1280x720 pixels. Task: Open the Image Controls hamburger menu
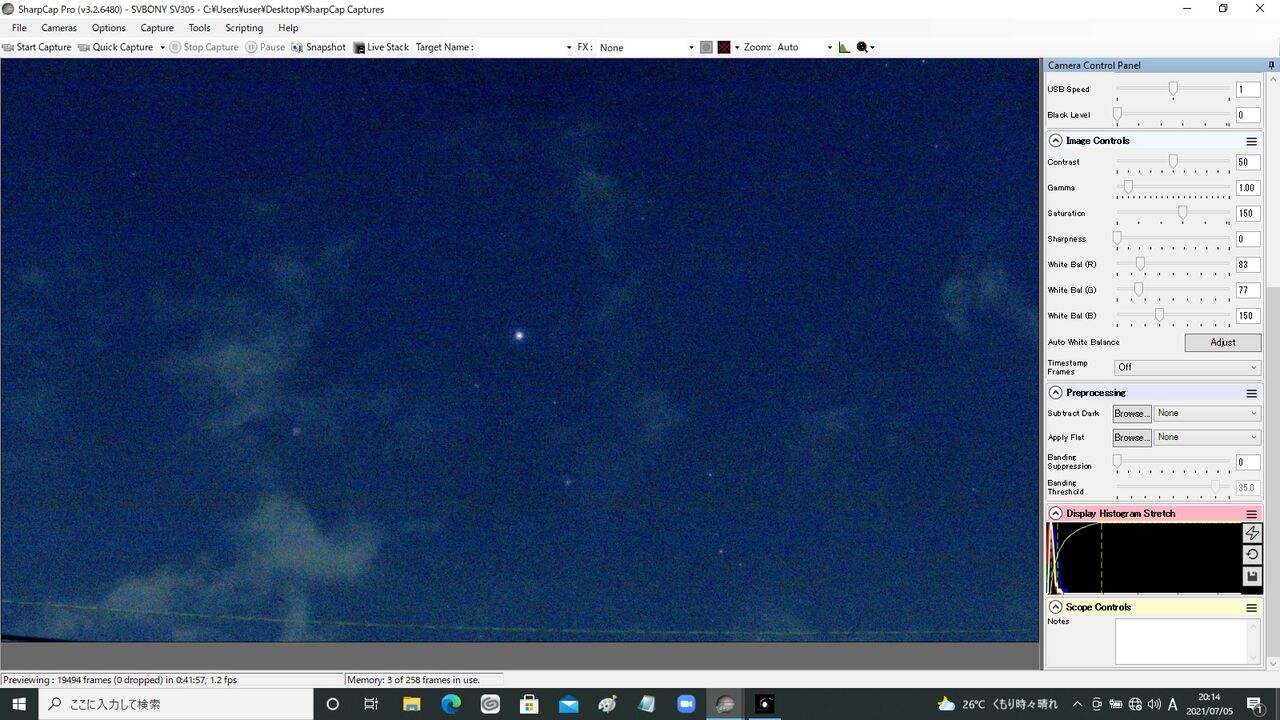coord(1251,141)
